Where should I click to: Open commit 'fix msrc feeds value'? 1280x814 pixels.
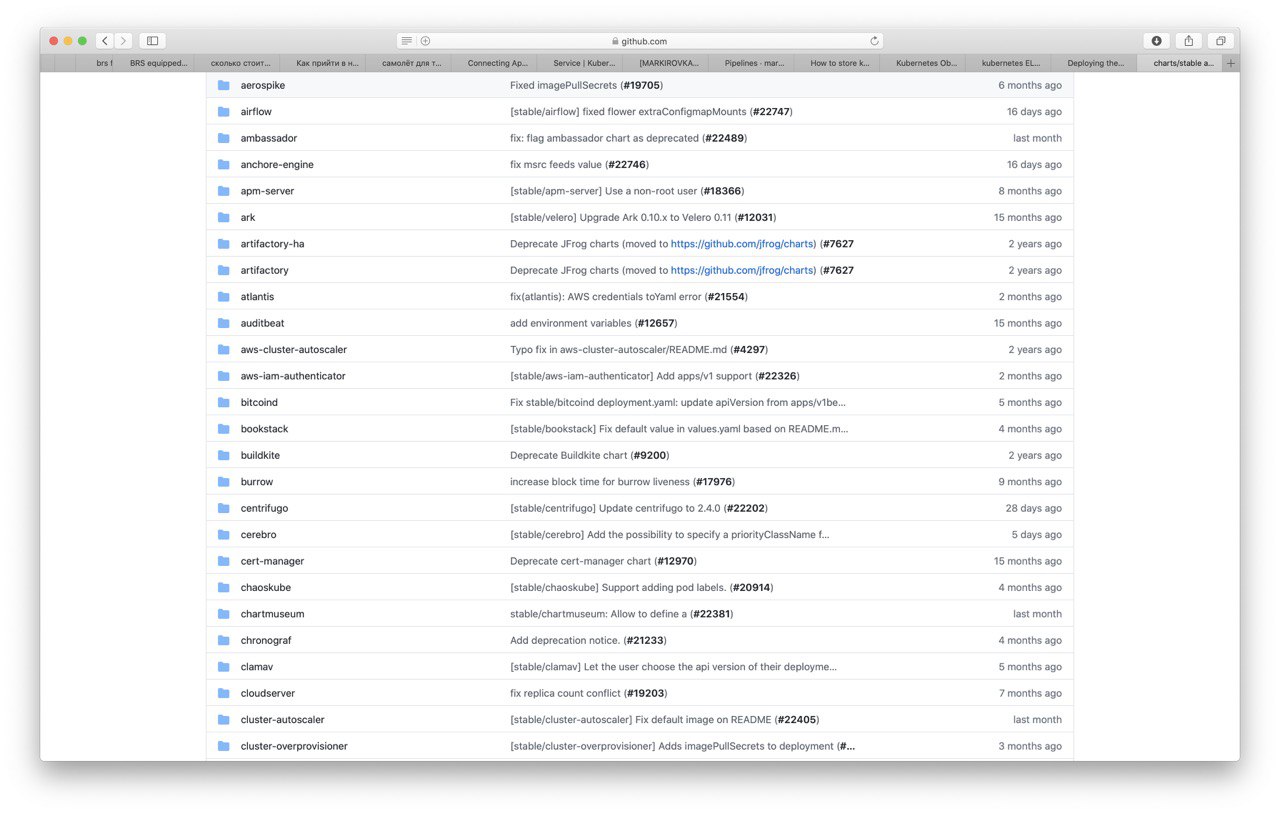[x=556, y=165]
